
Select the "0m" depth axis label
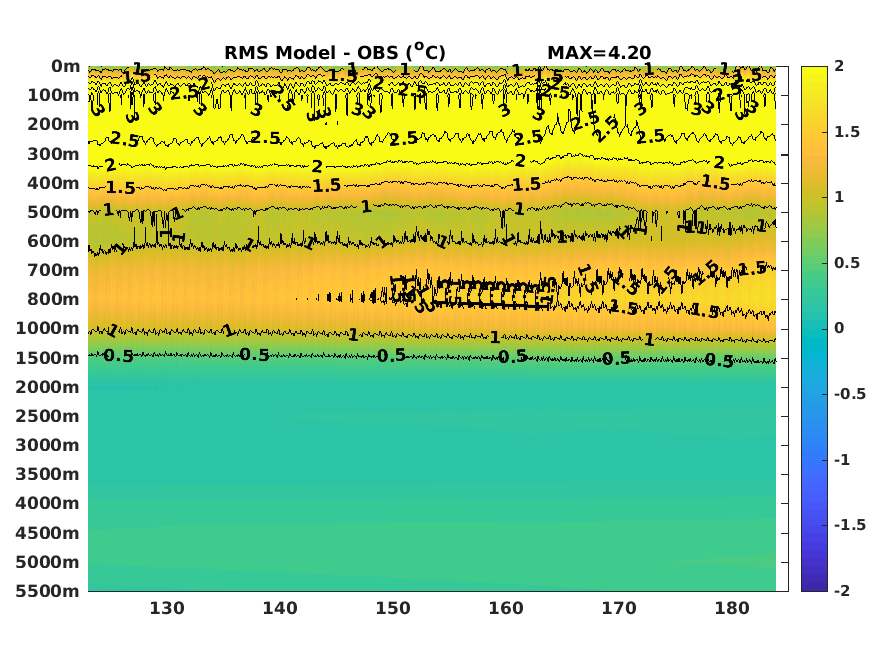coord(66,66)
